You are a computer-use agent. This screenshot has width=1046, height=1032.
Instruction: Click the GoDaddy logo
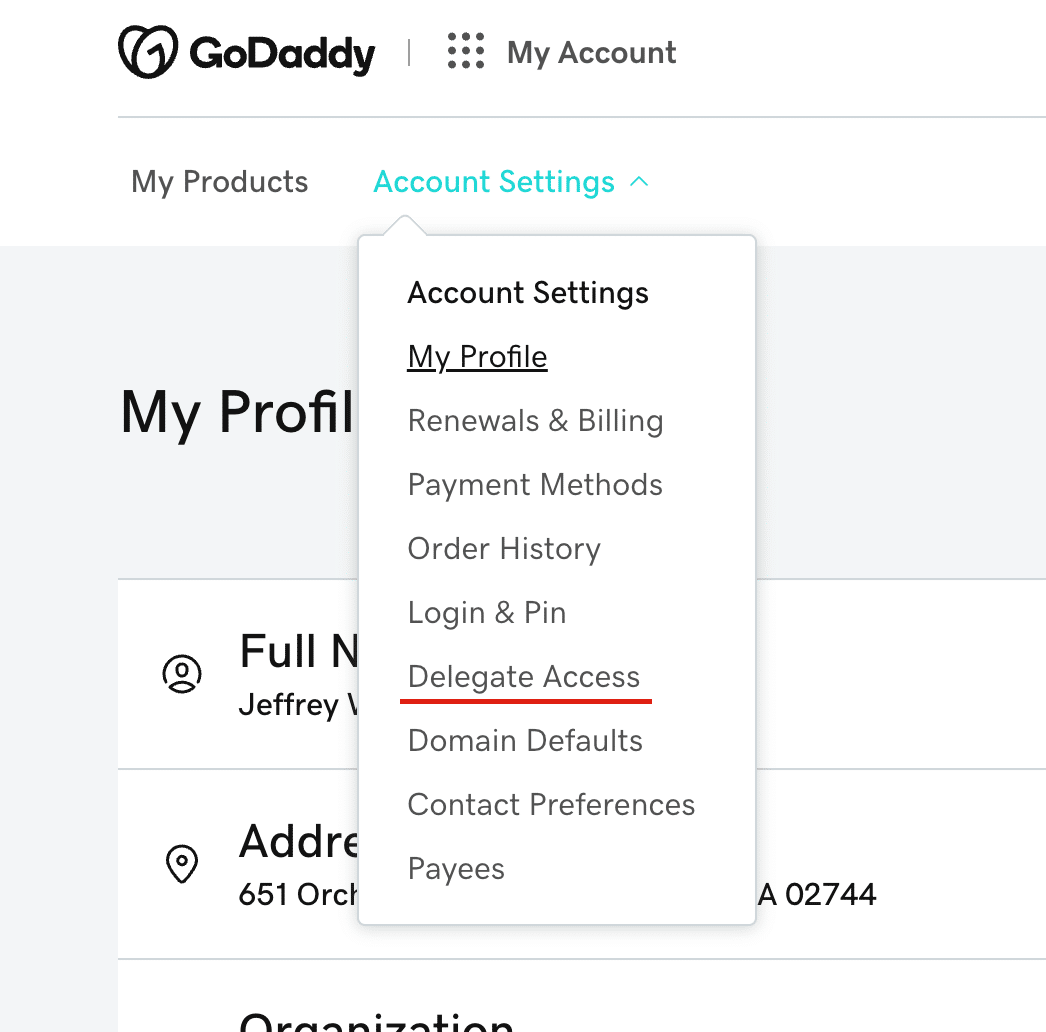tap(246, 52)
